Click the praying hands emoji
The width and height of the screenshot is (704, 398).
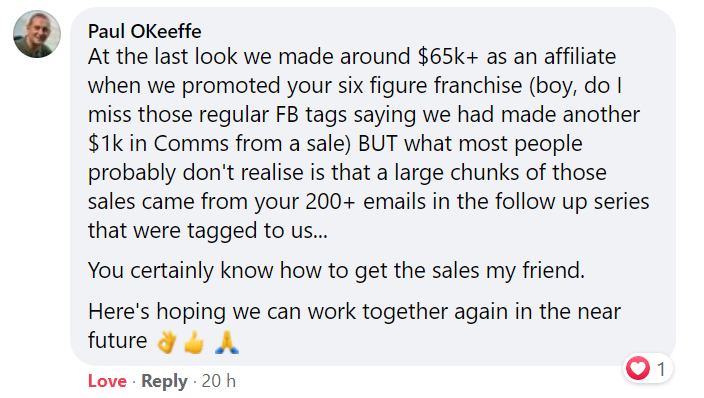227,342
